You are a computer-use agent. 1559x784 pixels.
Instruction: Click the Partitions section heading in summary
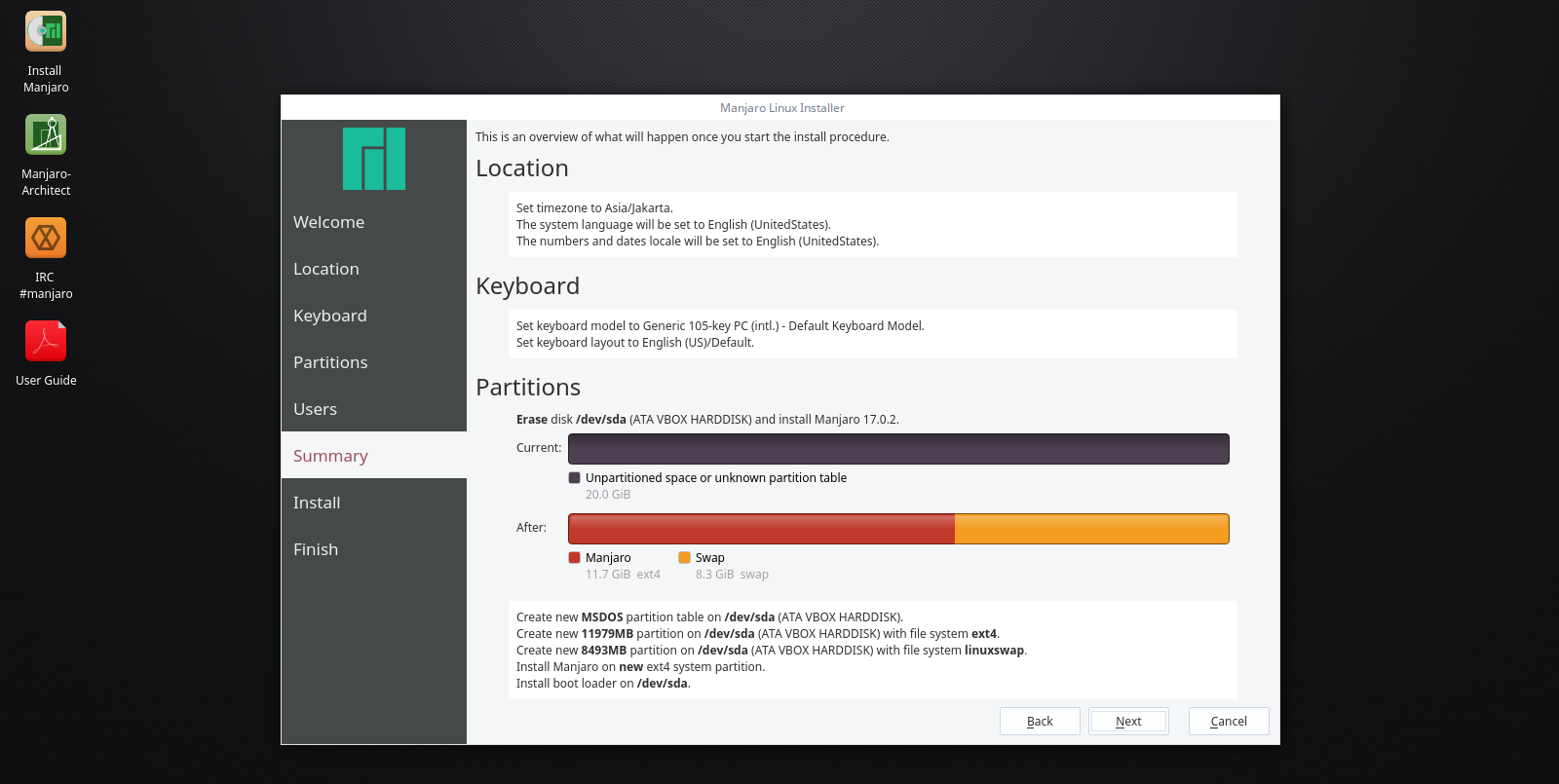tap(528, 388)
